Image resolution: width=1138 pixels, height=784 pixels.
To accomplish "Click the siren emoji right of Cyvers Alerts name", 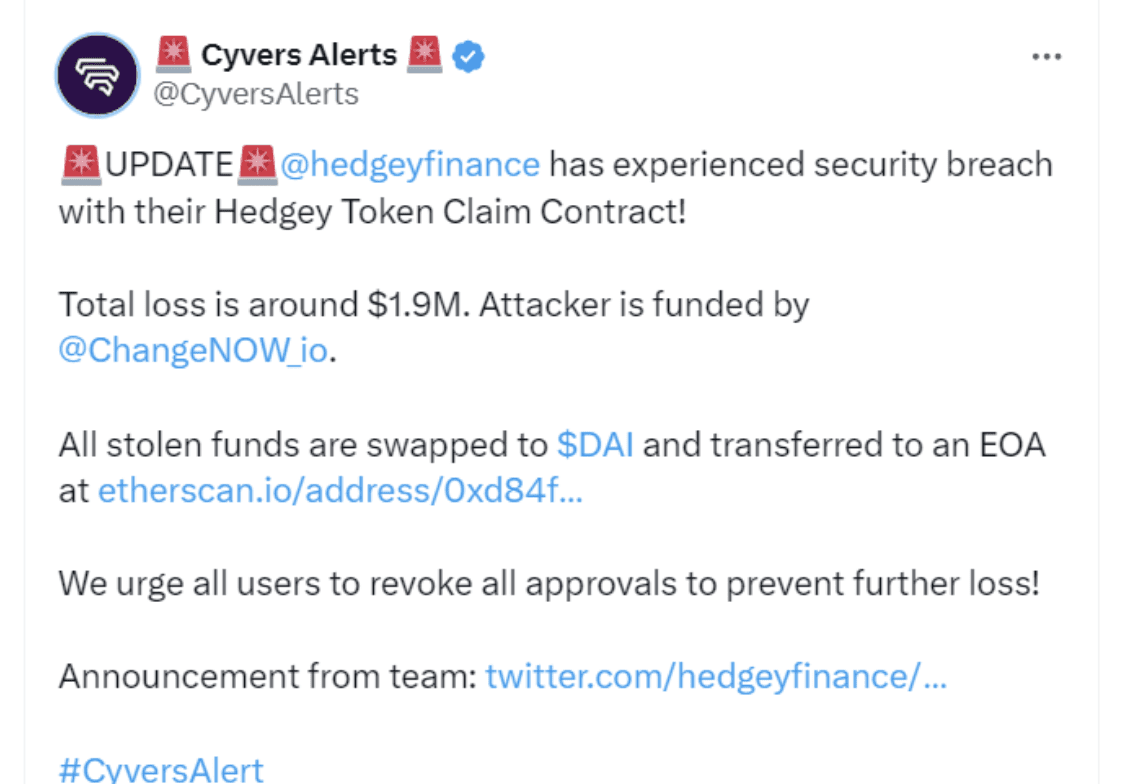I will 424,54.
